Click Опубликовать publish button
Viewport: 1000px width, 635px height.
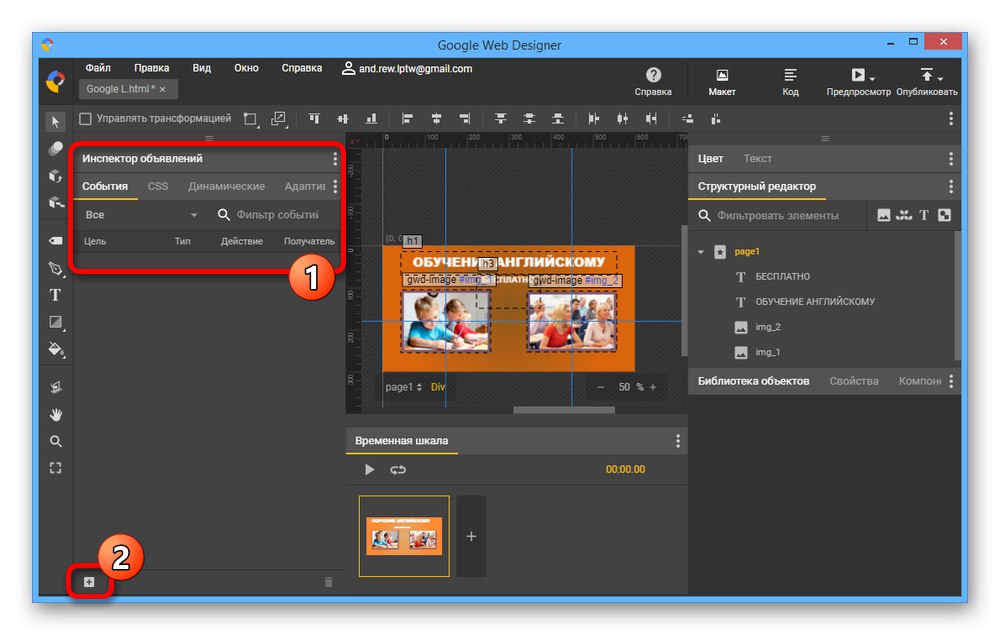[x=926, y=76]
